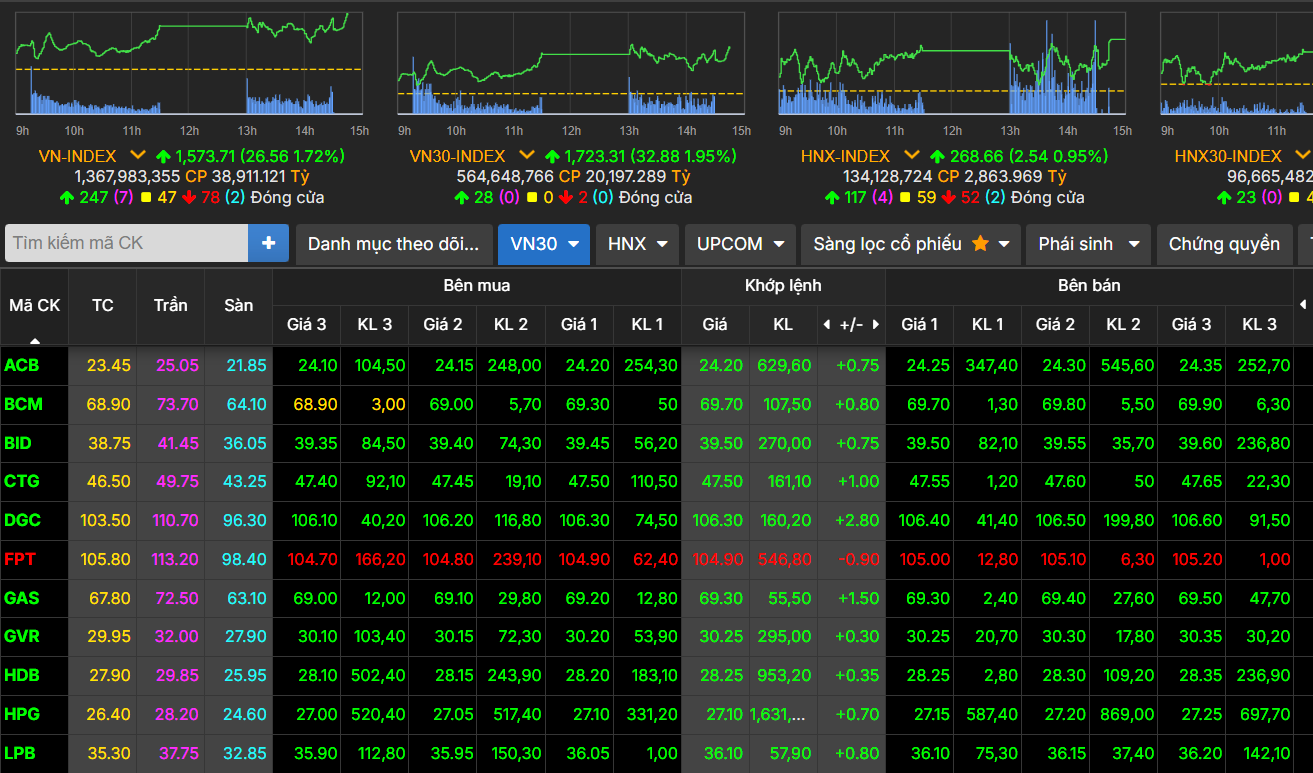
Task: Select DGC stock symbol
Action: pyautogui.click(x=22, y=520)
